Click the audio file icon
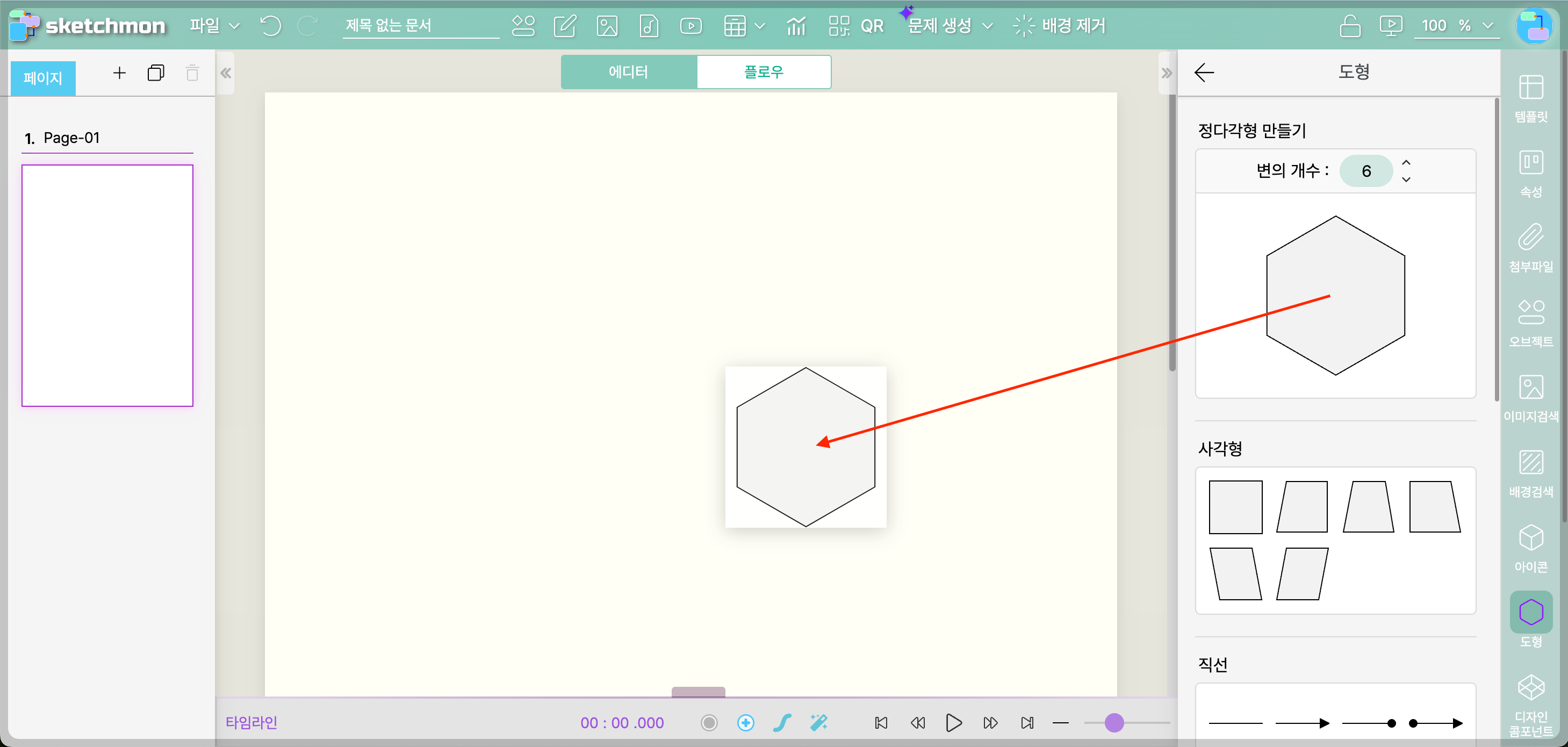 coord(649,26)
